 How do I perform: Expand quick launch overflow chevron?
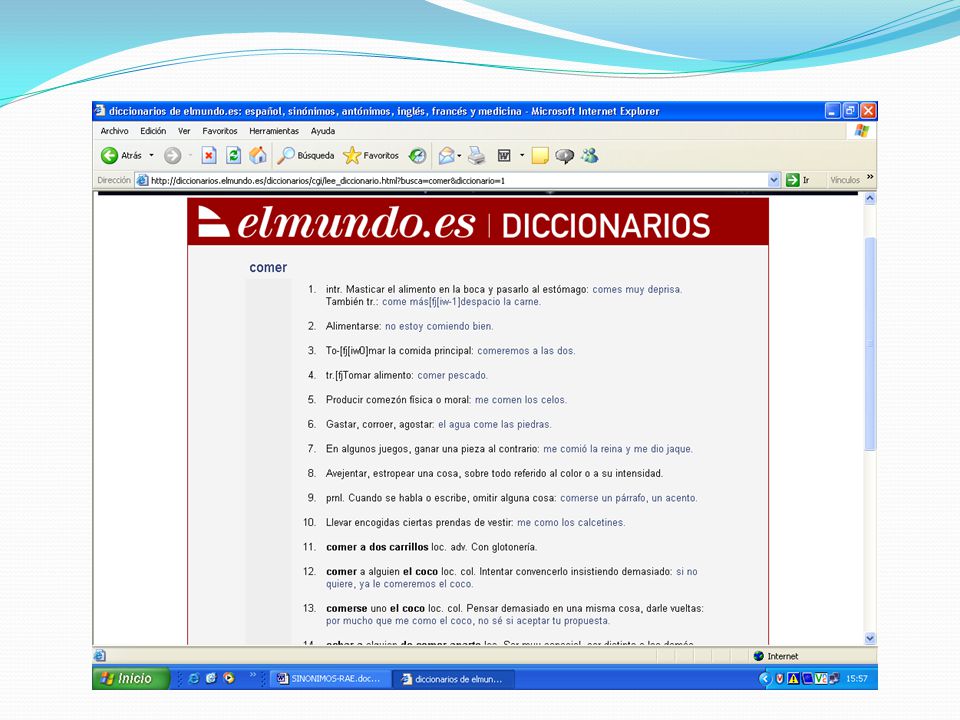(253, 675)
